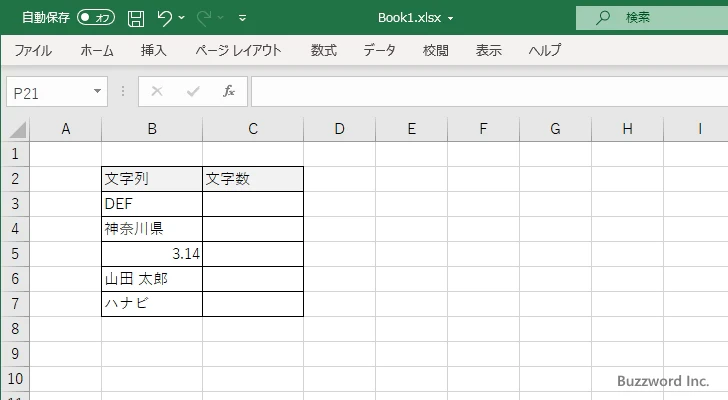Click the Undo arrow icon
Viewport: 728px width, 400px height.
(x=164, y=18)
